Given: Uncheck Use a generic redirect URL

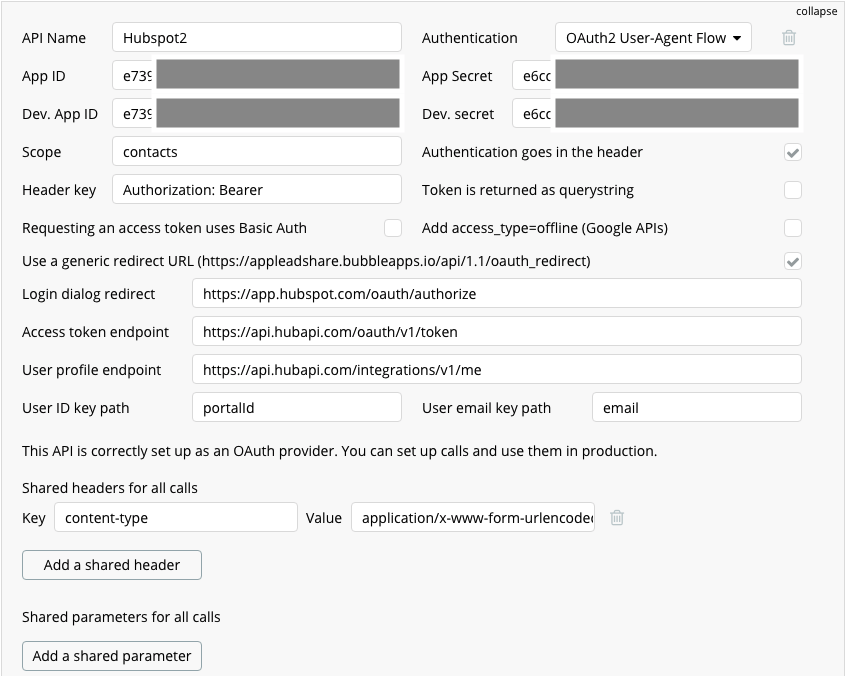Looking at the screenshot, I should click(792, 261).
